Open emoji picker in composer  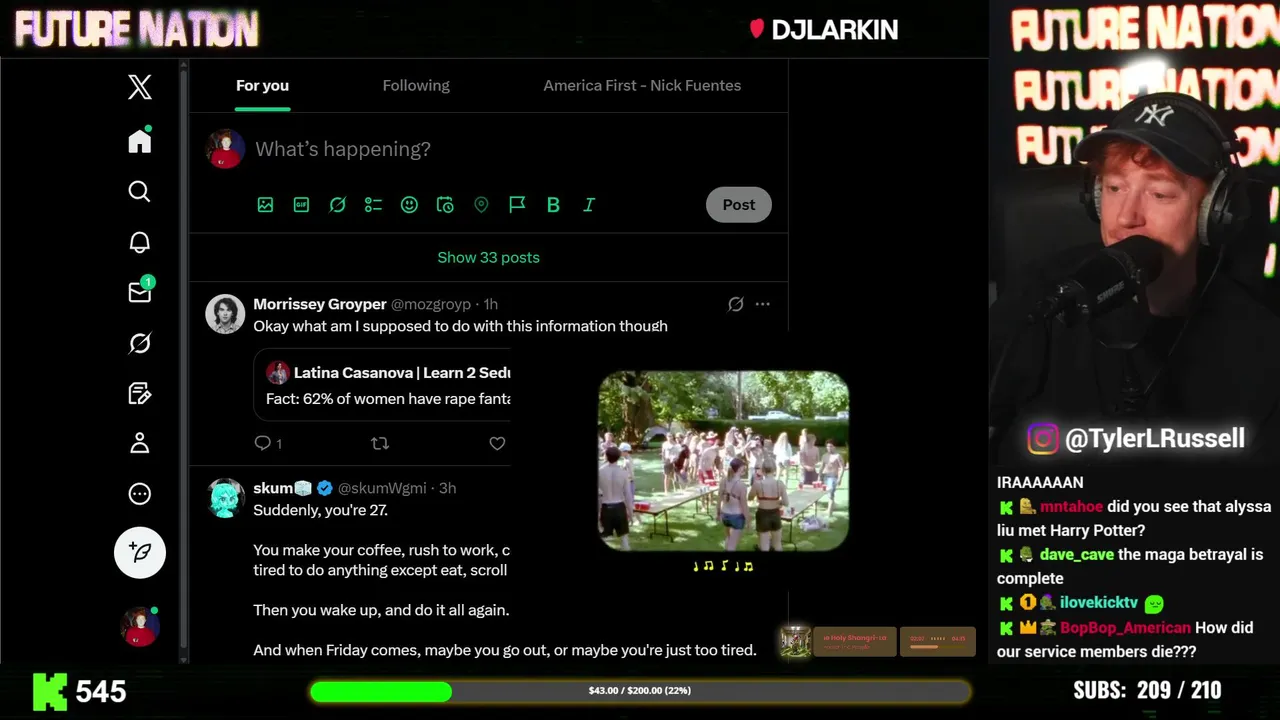click(x=409, y=204)
